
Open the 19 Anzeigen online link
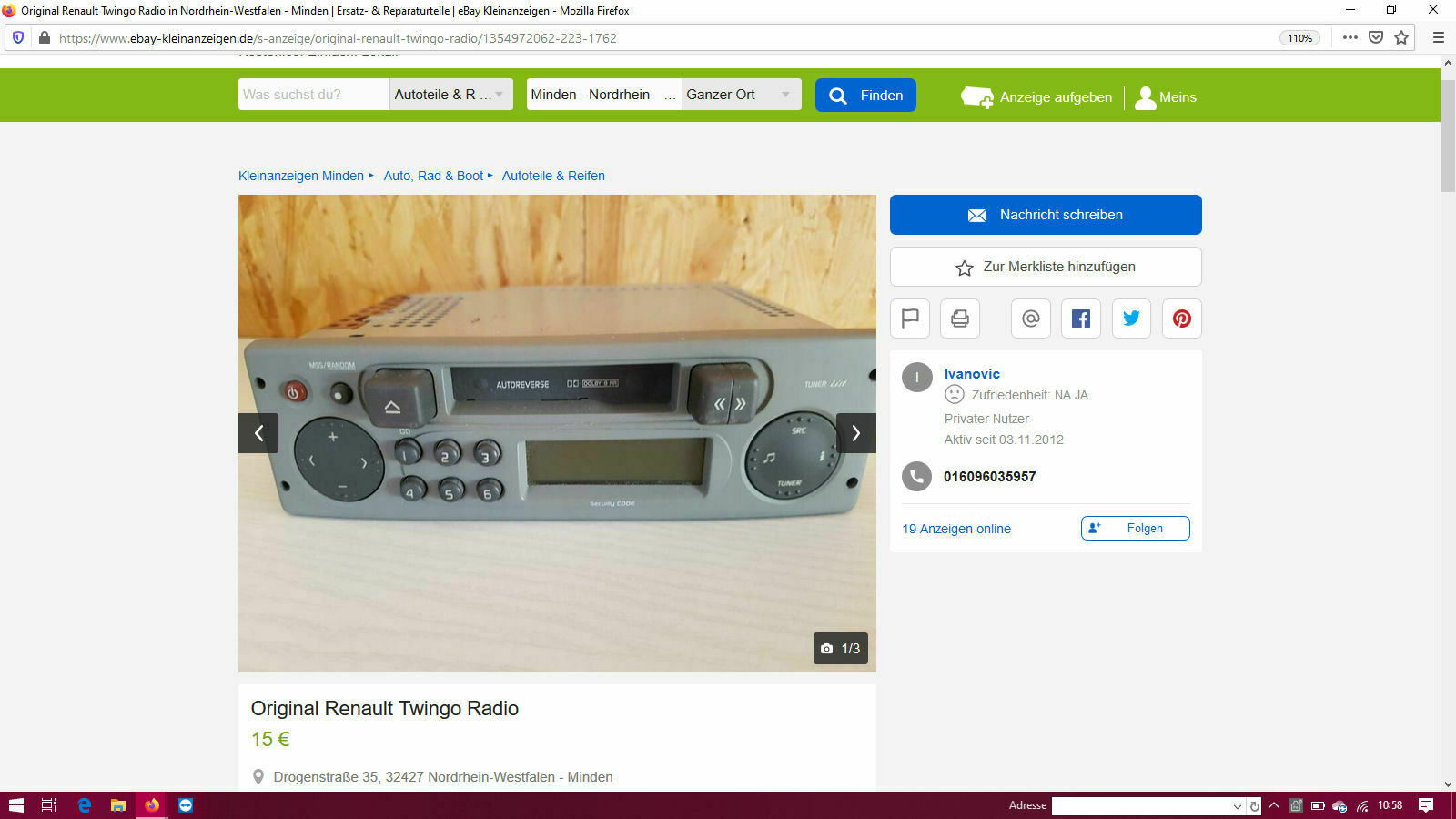(x=955, y=528)
